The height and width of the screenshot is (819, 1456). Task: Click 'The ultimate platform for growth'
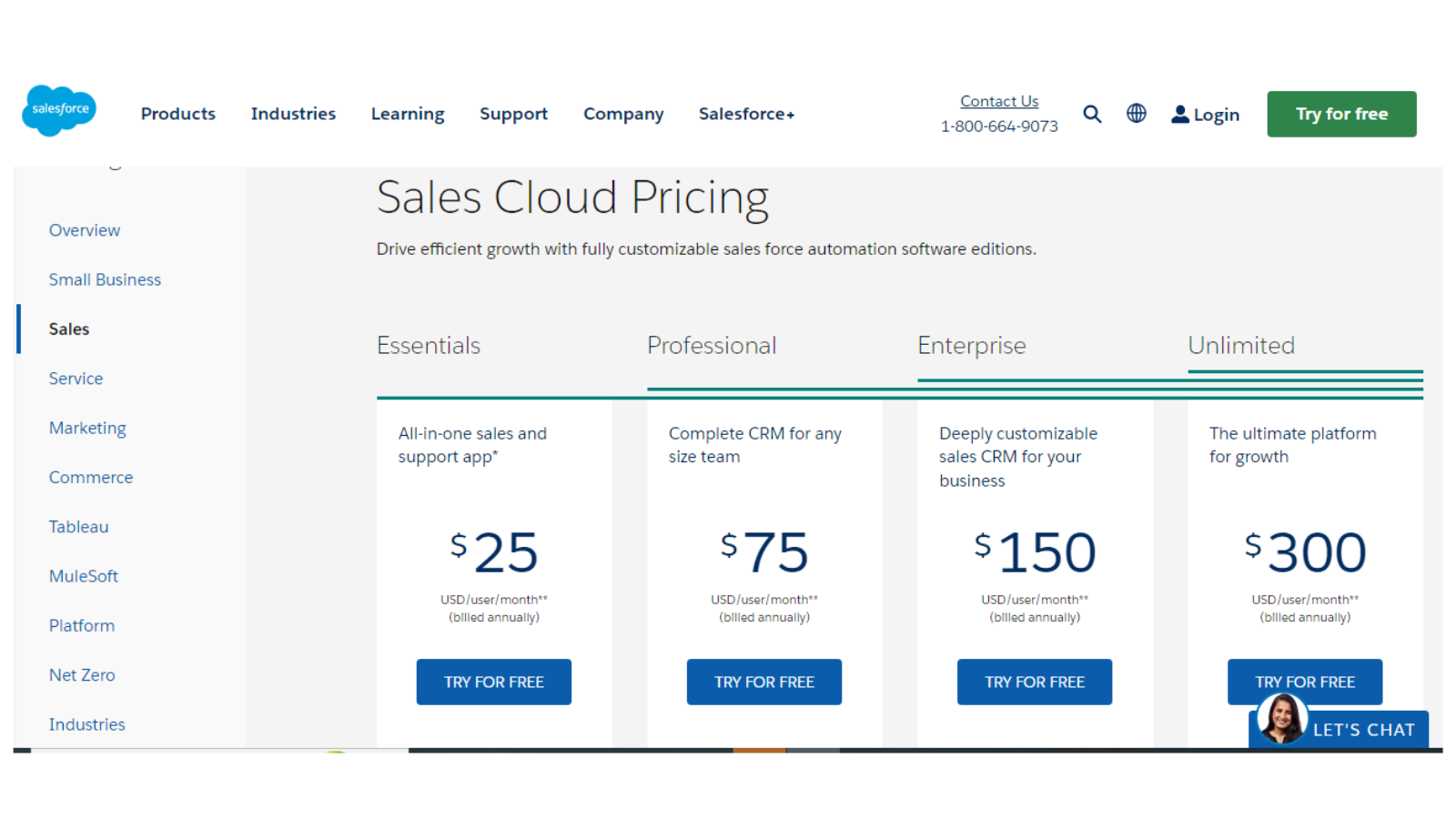[1292, 445]
